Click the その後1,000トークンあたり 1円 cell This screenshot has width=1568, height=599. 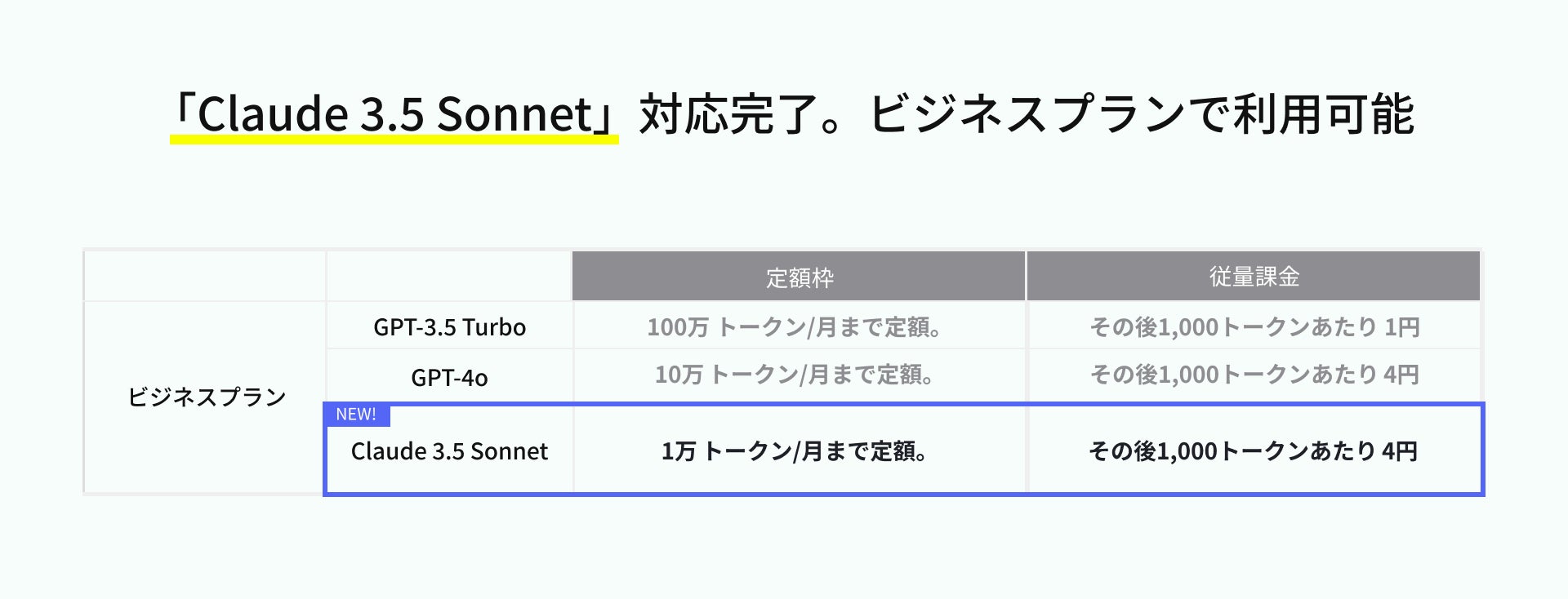click(1254, 327)
